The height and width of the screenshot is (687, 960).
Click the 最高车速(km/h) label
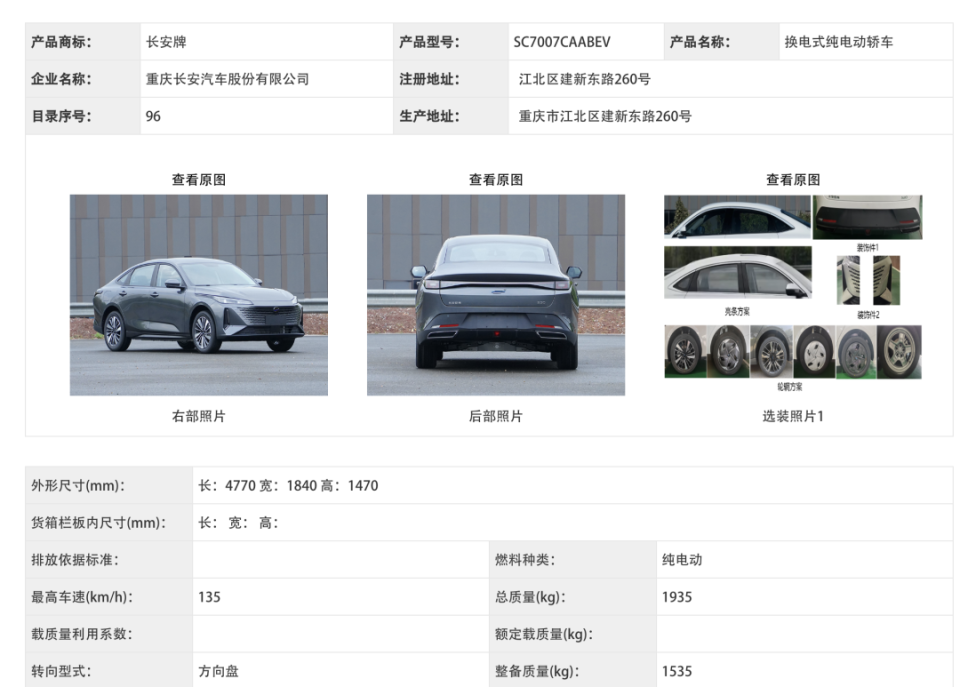tap(82, 597)
